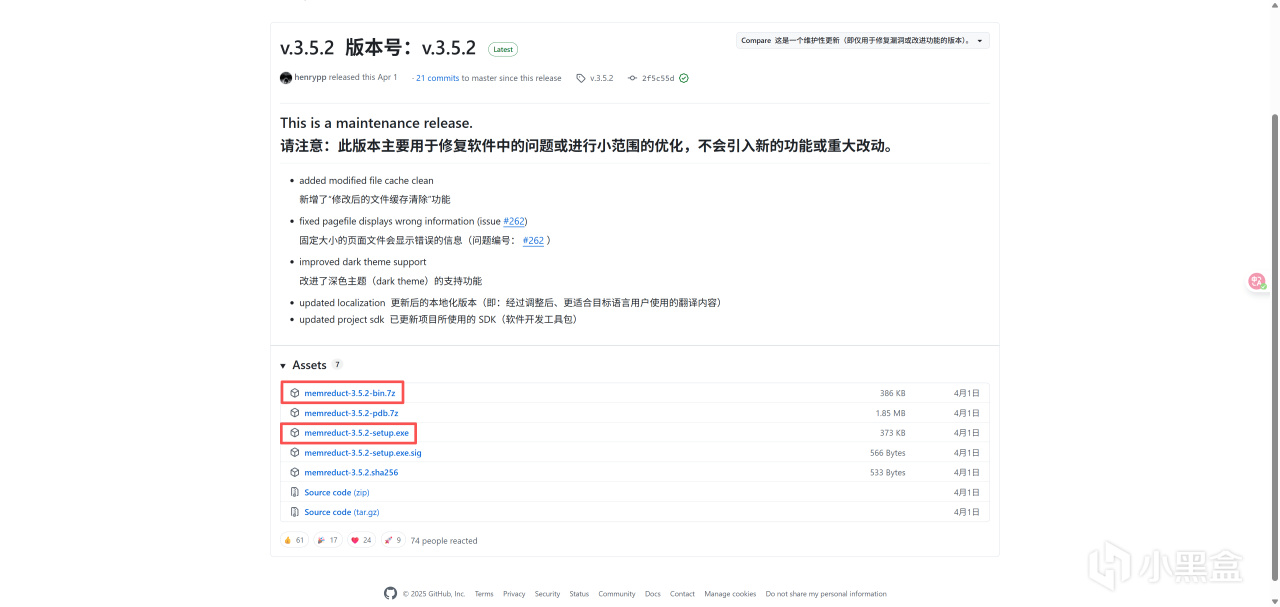React with party popper (17)
1280x607 pixels.
[327, 540]
